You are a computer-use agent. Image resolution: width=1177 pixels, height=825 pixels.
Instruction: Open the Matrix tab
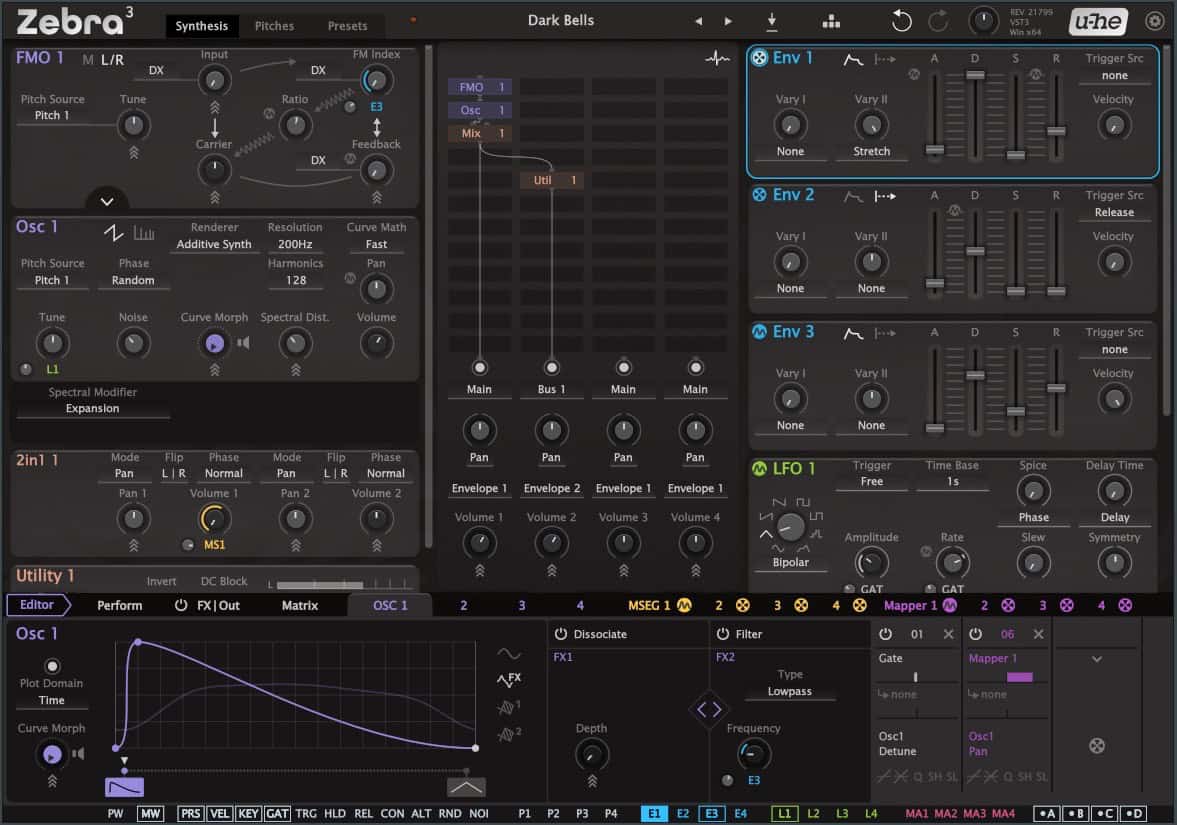coord(300,605)
